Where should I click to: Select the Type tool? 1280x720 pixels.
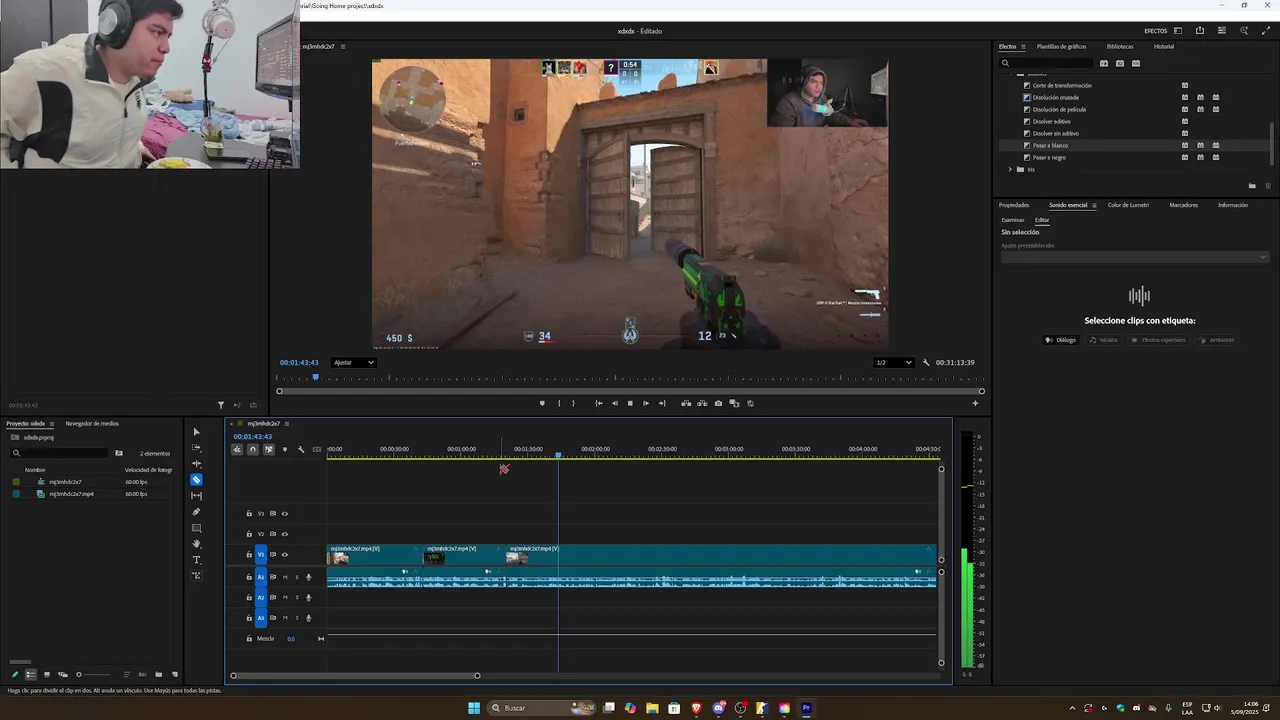[196, 560]
